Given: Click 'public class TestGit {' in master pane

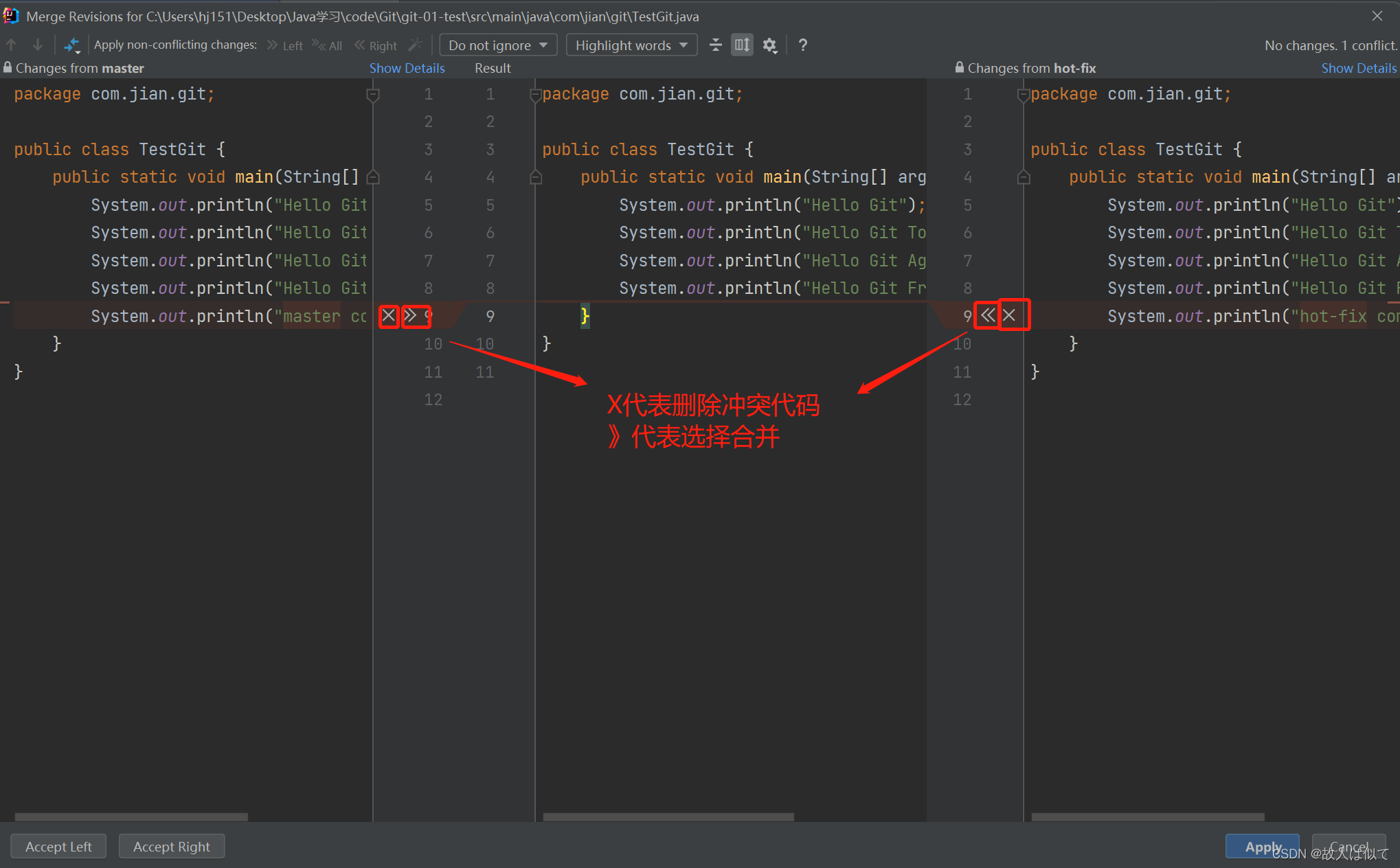Looking at the screenshot, I should tap(120, 149).
